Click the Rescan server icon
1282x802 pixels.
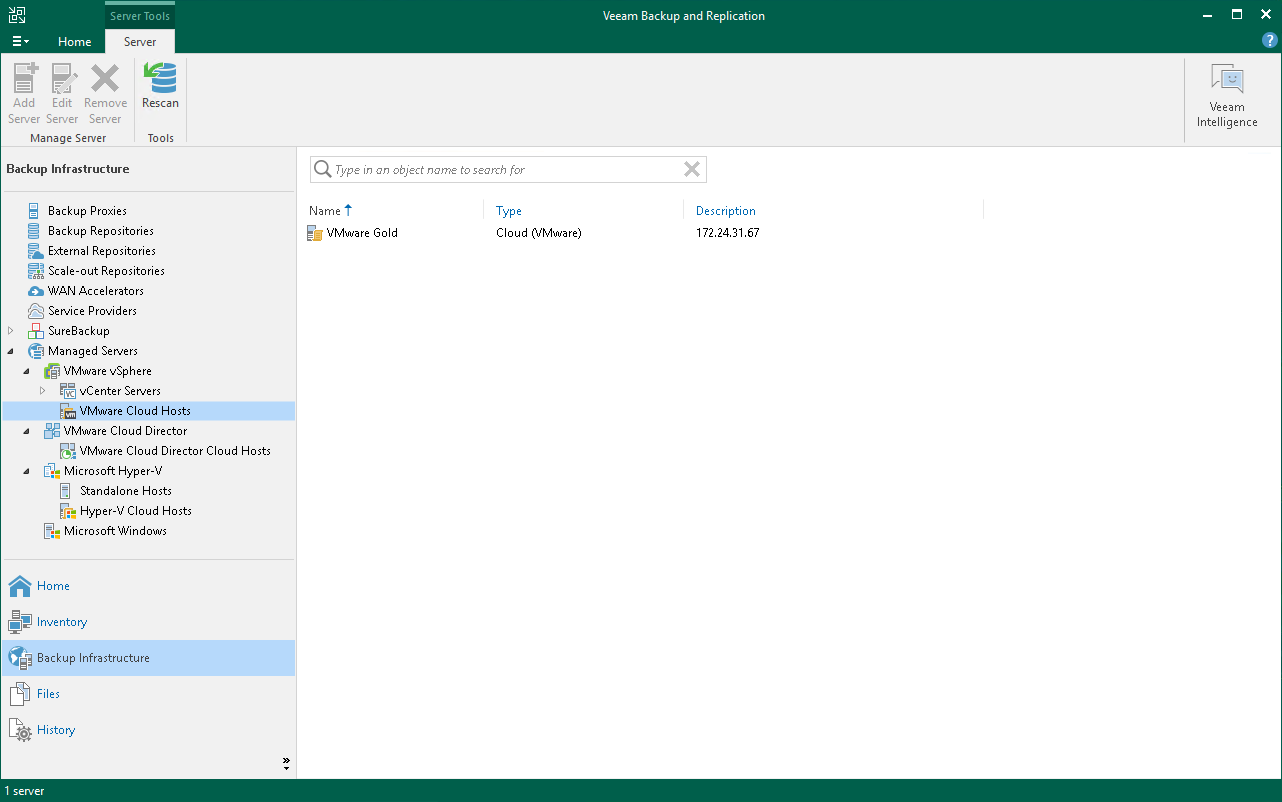160,78
